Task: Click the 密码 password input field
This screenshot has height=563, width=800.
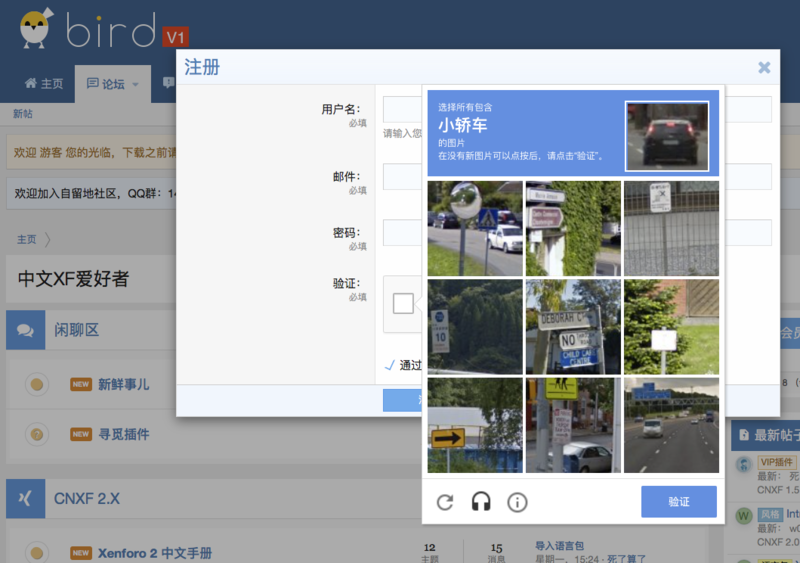Action: tap(403, 233)
